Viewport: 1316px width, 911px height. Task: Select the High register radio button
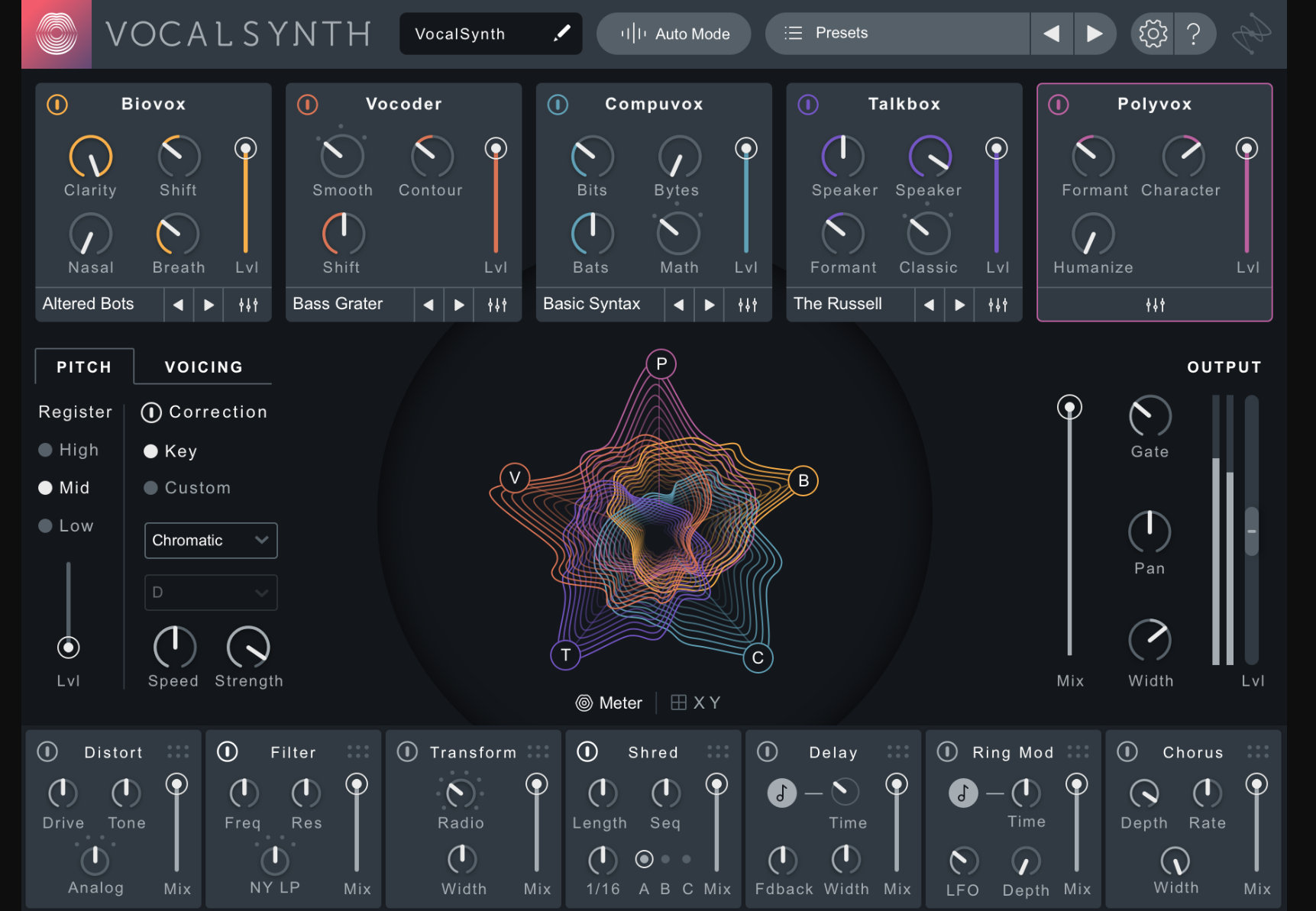(x=46, y=450)
